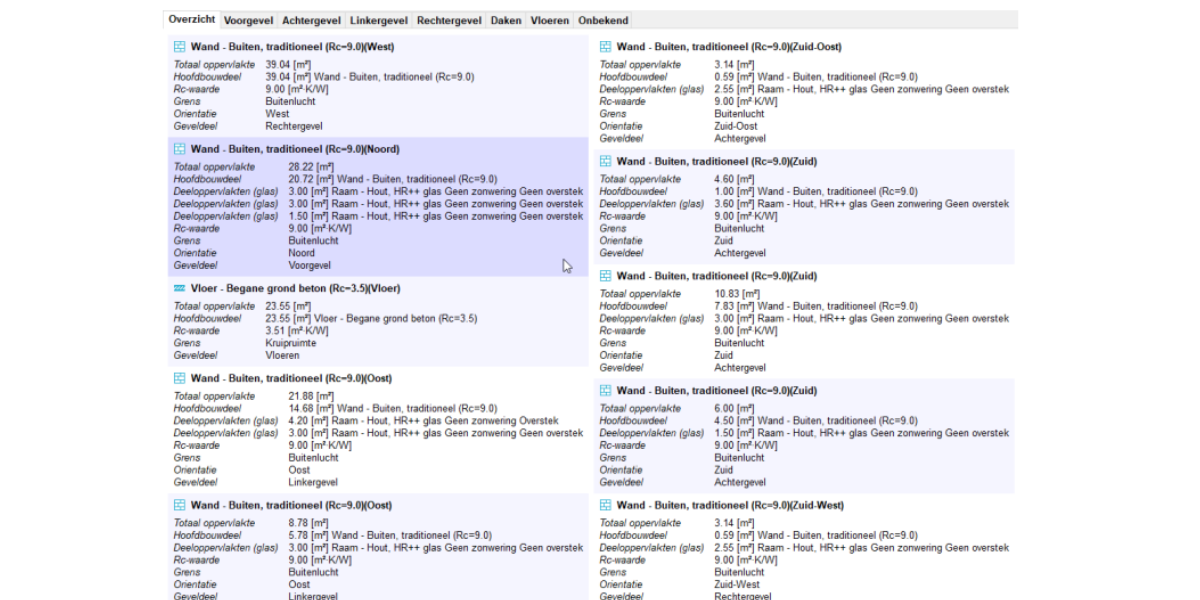Show the Onbekend tab
The height and width of the screenshot is (600, 1200).
tap(603, 20)
